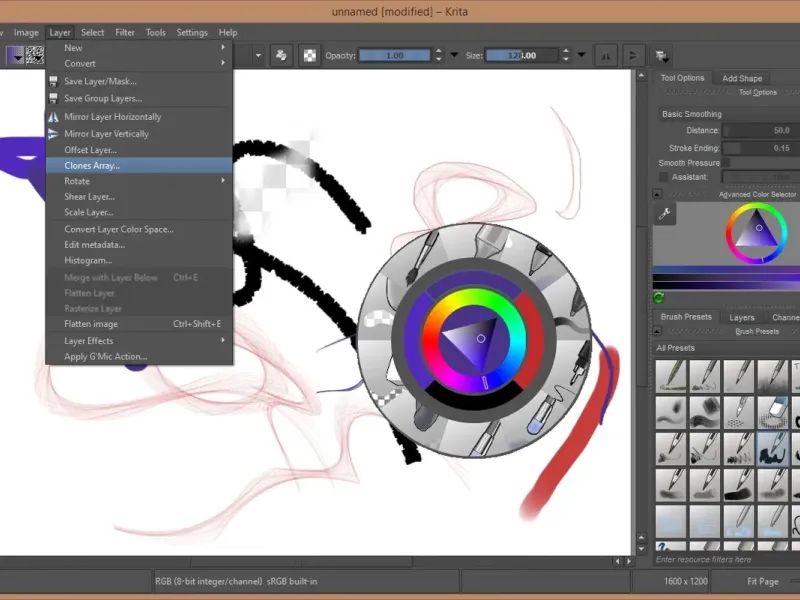The height and width of the screenshot is (600, 800).
Task: Click the green refresh icon below color bars
Action: 659,298
